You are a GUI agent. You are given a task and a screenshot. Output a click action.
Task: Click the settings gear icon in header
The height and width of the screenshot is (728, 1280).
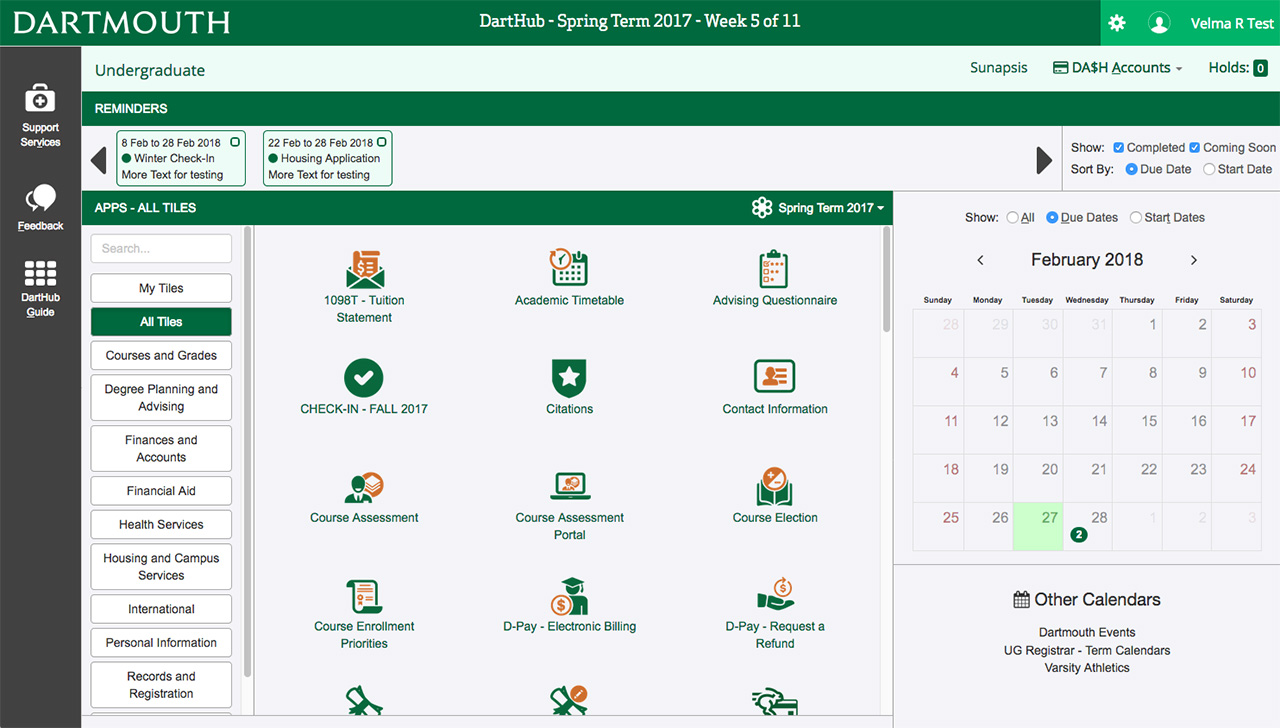click(1117, 23)
